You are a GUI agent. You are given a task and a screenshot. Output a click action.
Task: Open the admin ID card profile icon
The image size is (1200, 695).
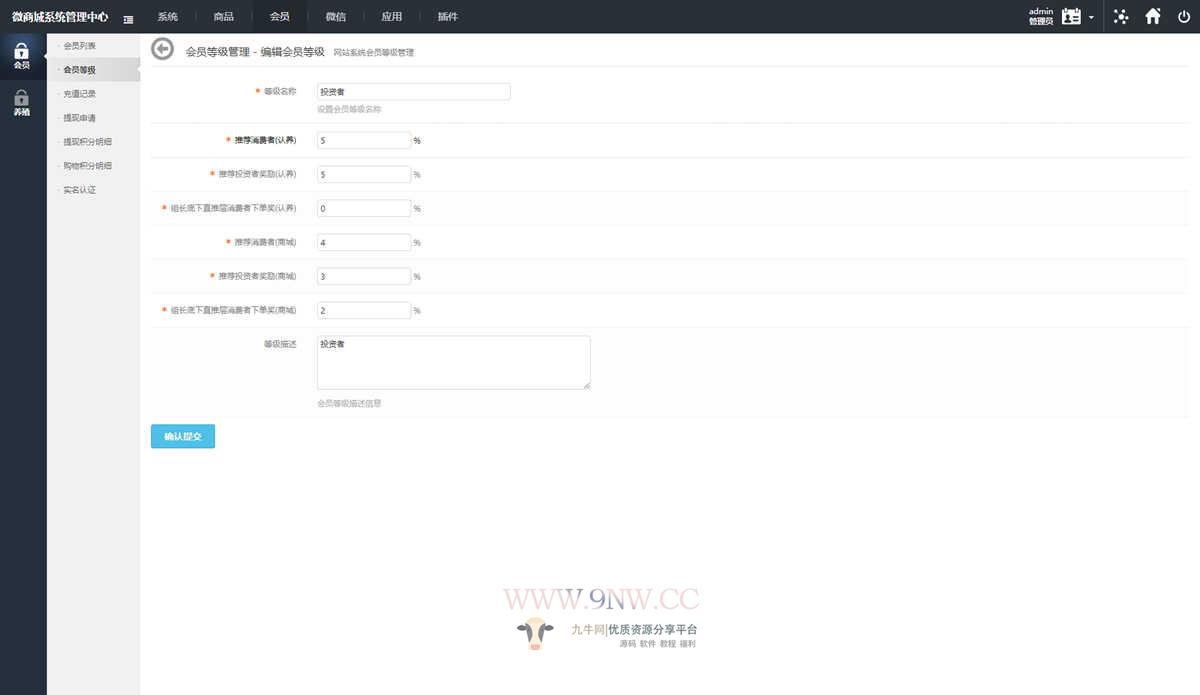pos(1072,17)
